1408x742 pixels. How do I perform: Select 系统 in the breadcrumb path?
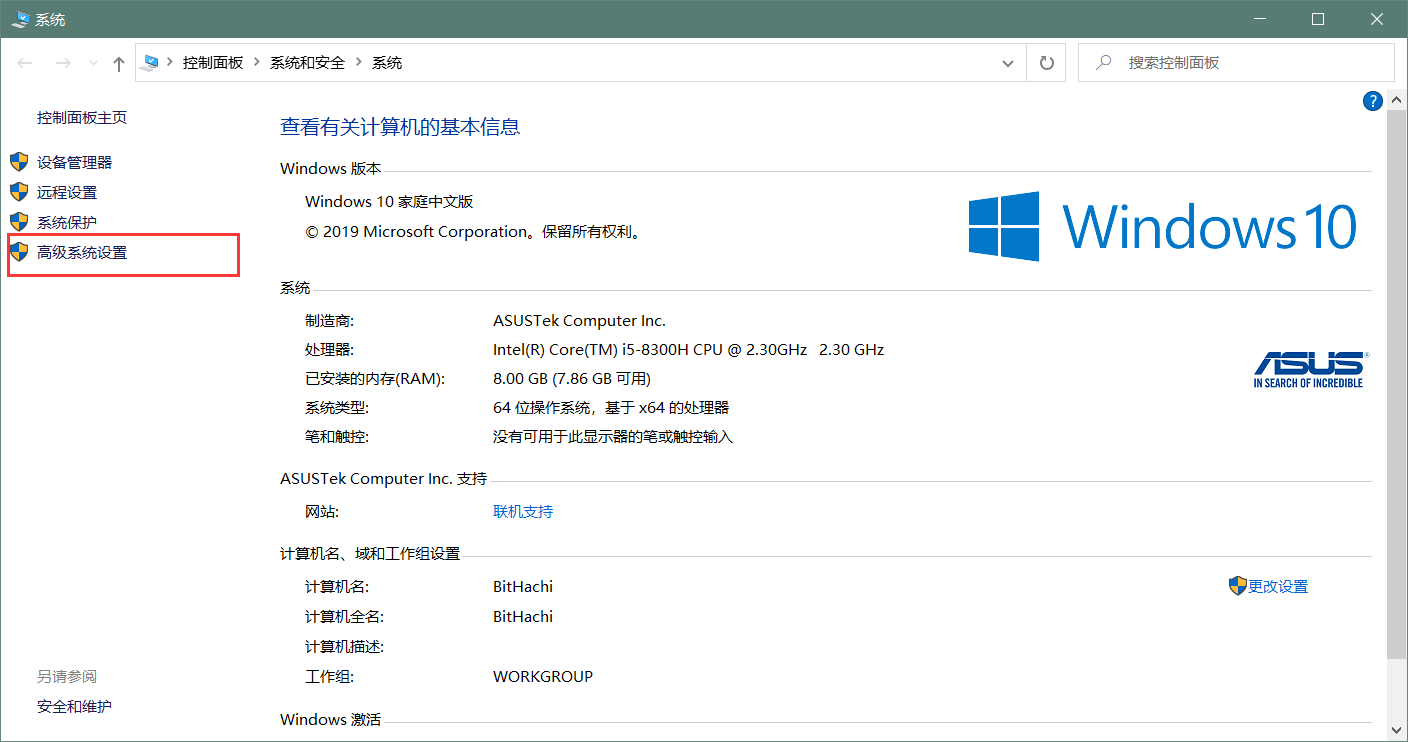[x=387, y=62]
